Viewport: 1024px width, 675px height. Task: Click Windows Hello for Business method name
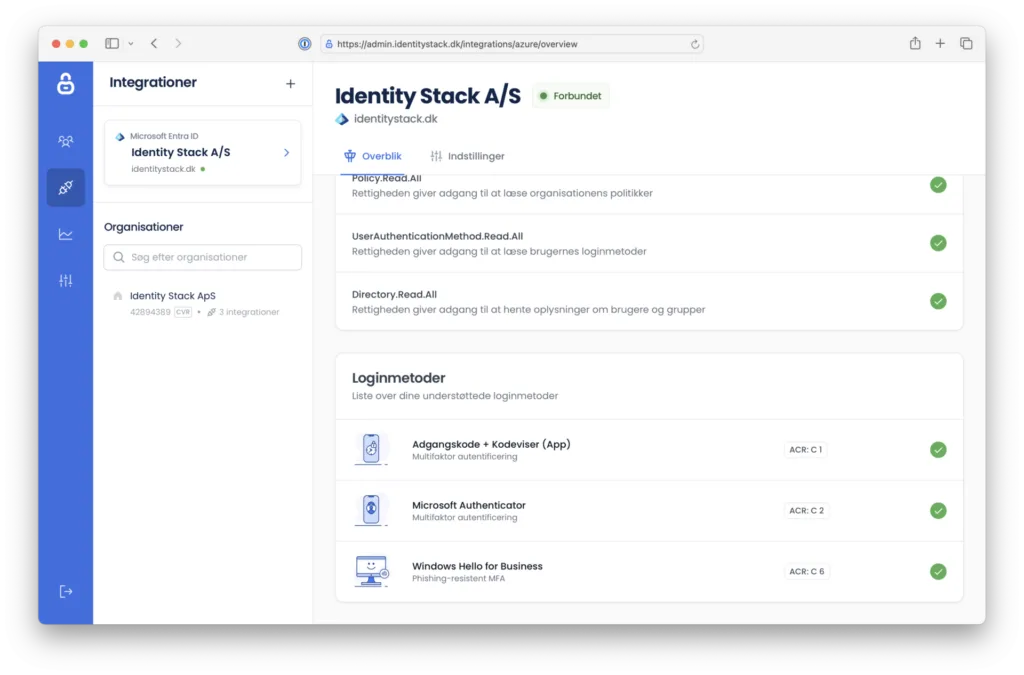click(x=477, y=566)
